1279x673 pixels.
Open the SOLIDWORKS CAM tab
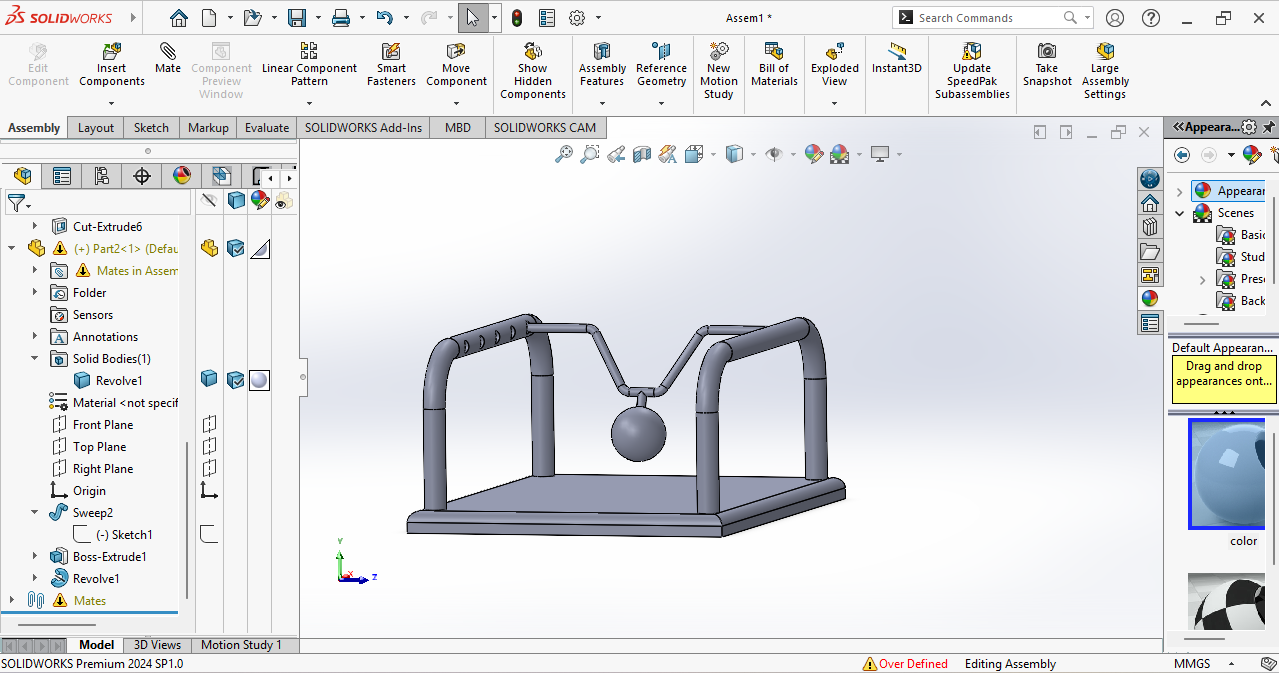pyautogui.click(x=544, y=127)
